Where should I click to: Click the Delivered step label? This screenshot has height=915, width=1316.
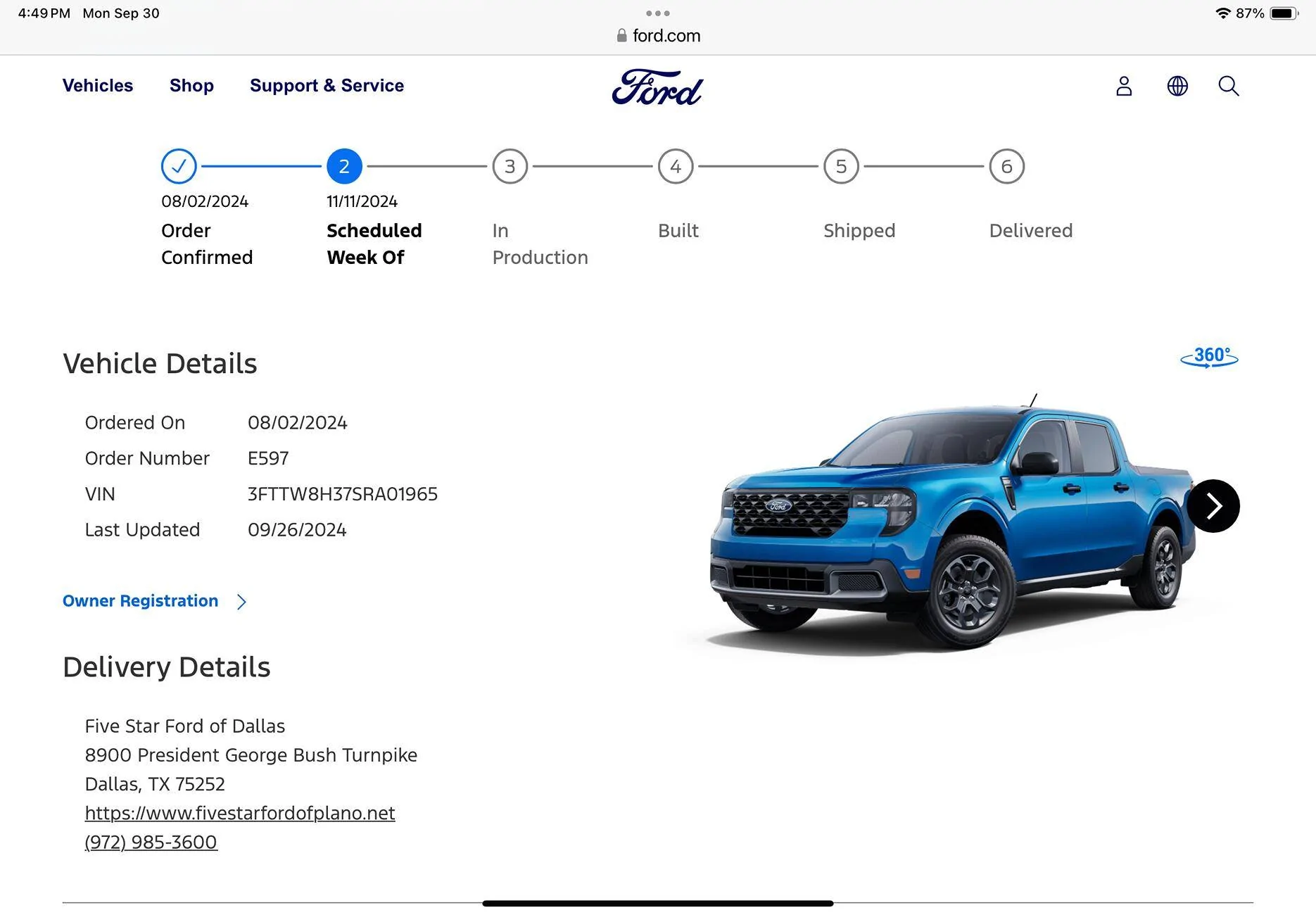1031,230
